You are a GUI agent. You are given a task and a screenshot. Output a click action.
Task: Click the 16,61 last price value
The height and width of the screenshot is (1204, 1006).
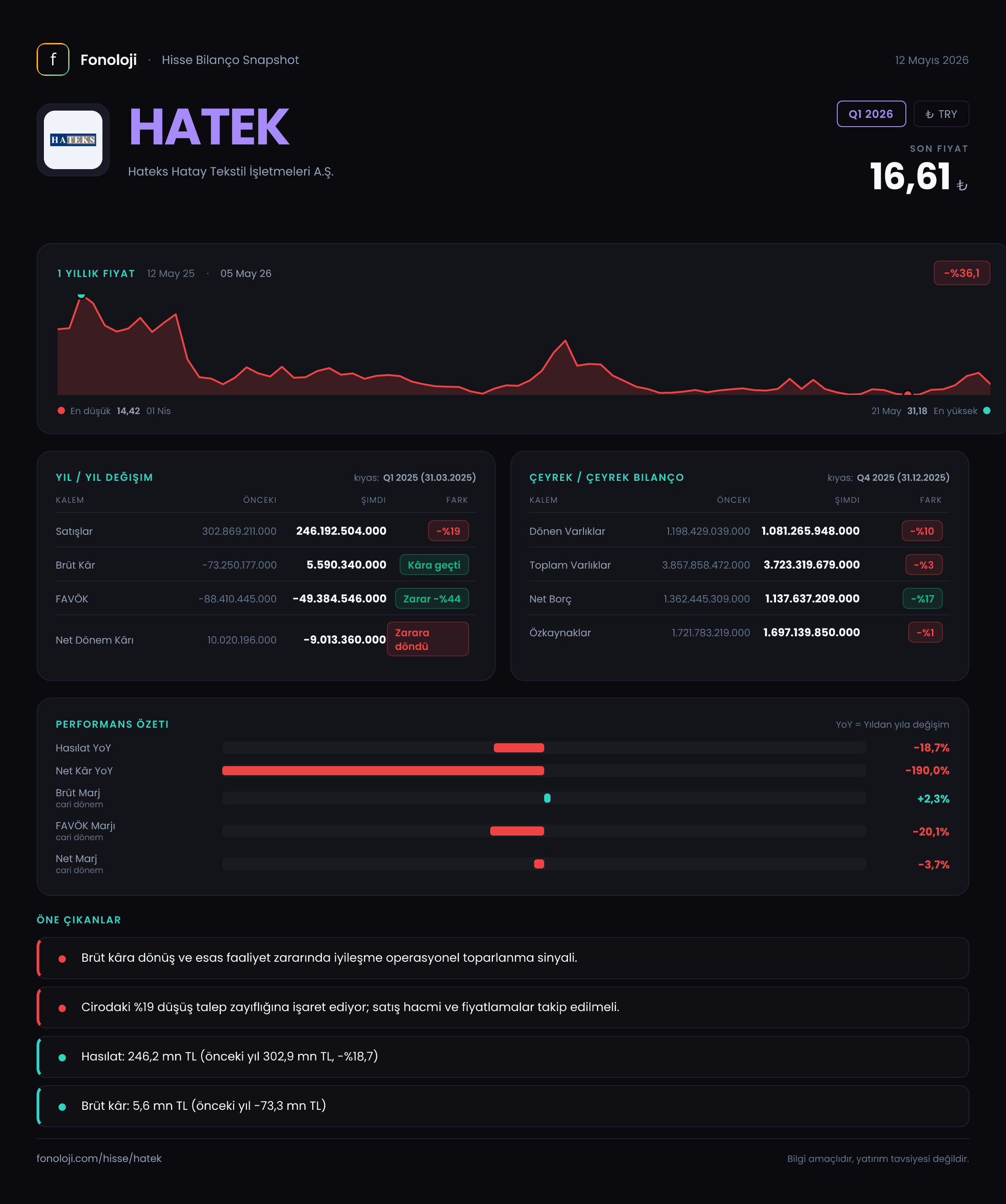[x=910, y=176]
